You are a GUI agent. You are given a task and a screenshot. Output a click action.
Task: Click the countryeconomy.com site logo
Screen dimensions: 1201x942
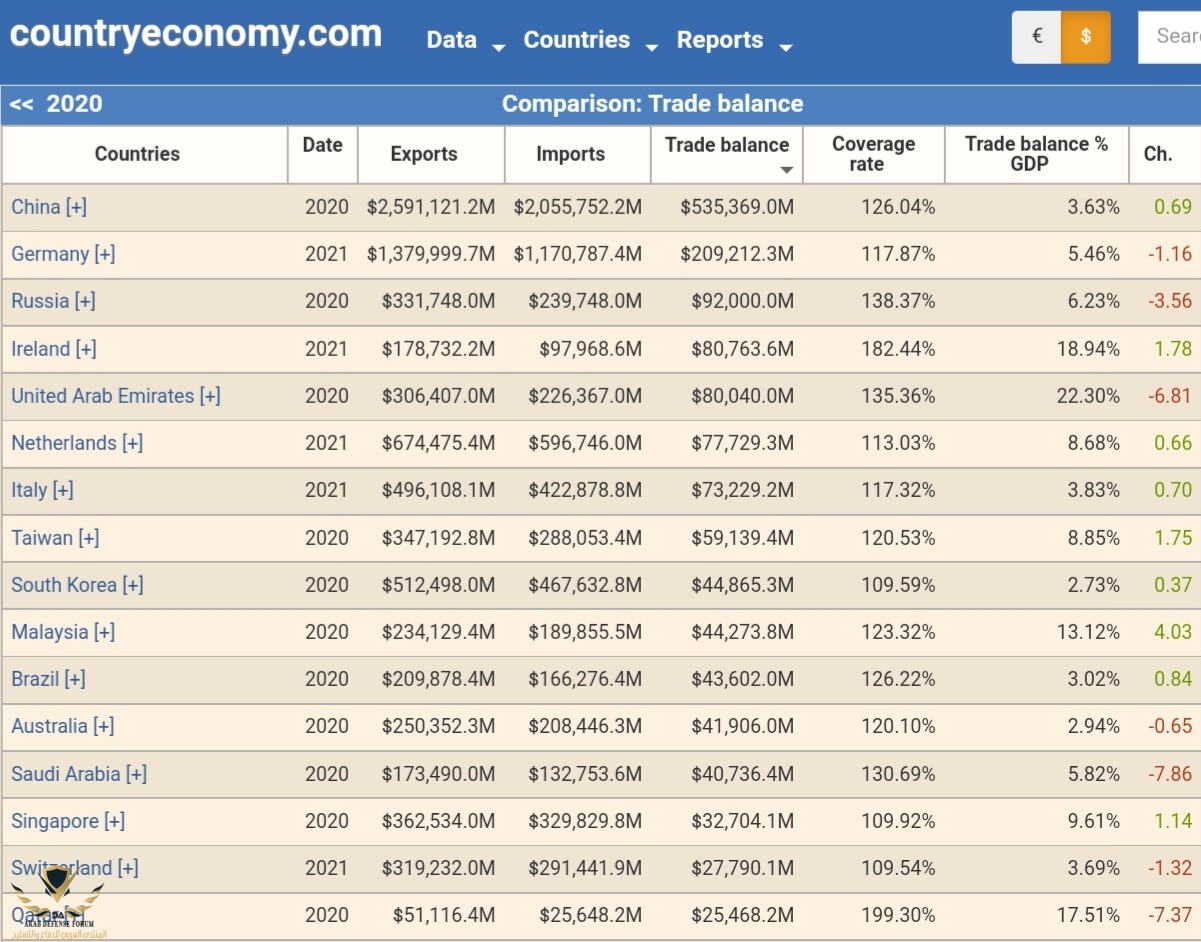point(196,34)
